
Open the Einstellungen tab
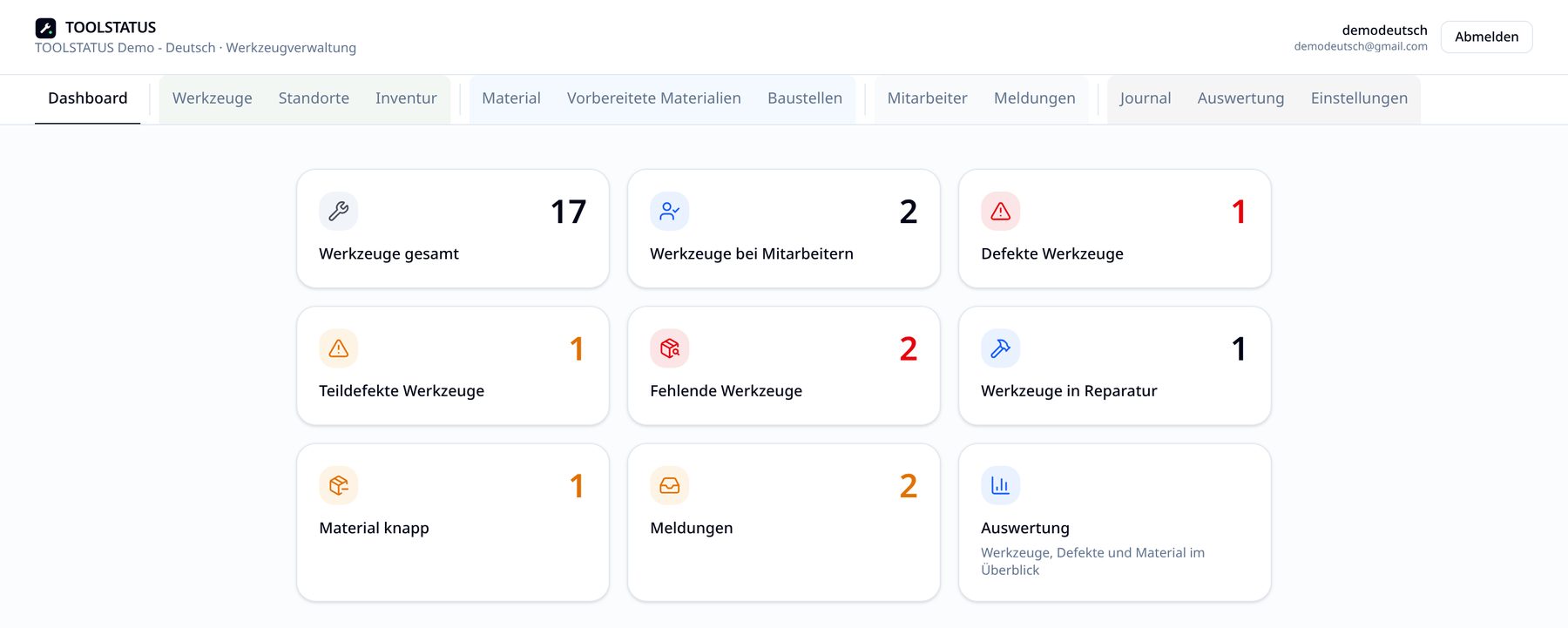pos(1359,98)
